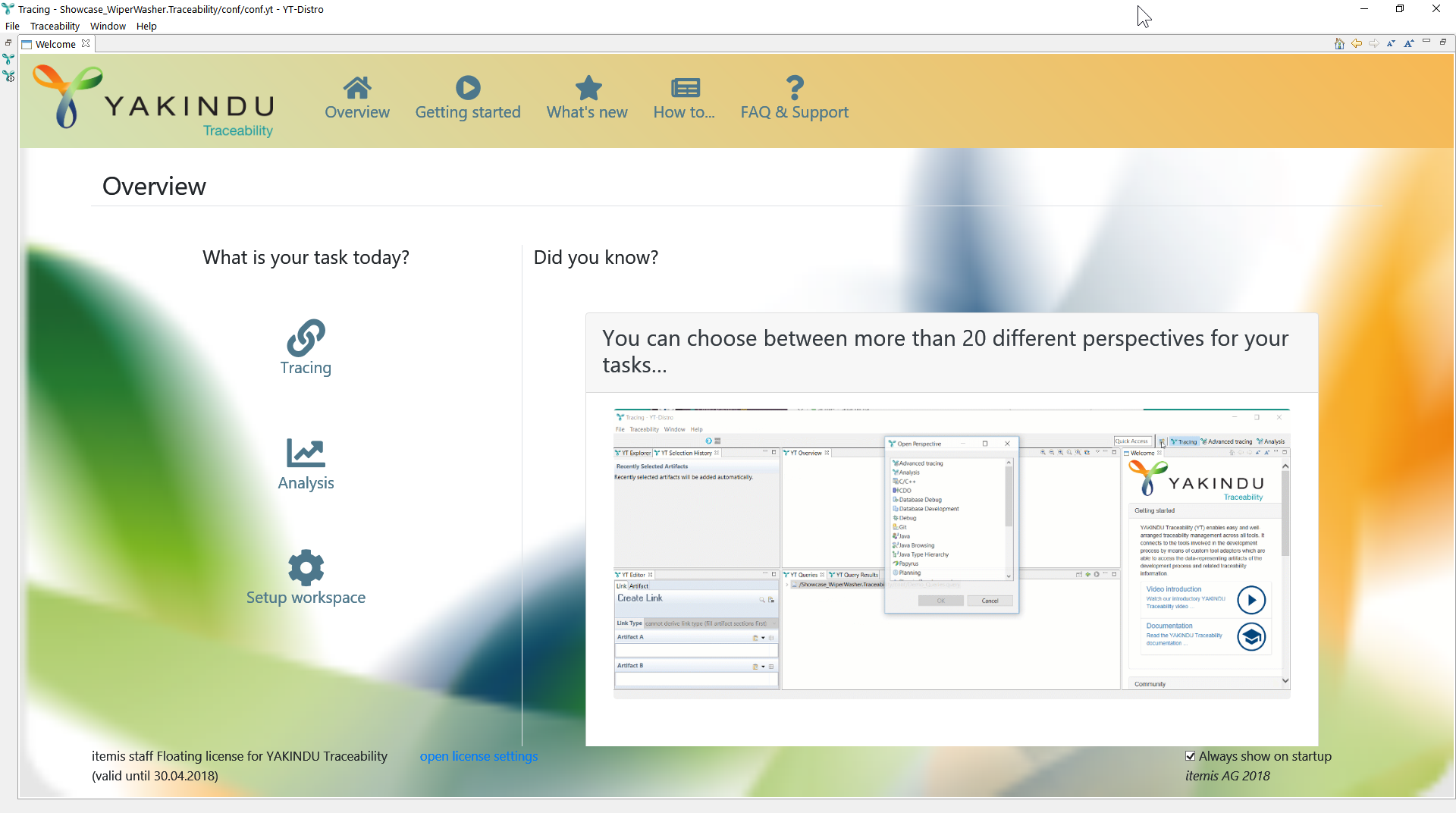This screenshot has width=1456, height=813.
Task: Open the Overview home icon in banner
Action: [357, 88]
